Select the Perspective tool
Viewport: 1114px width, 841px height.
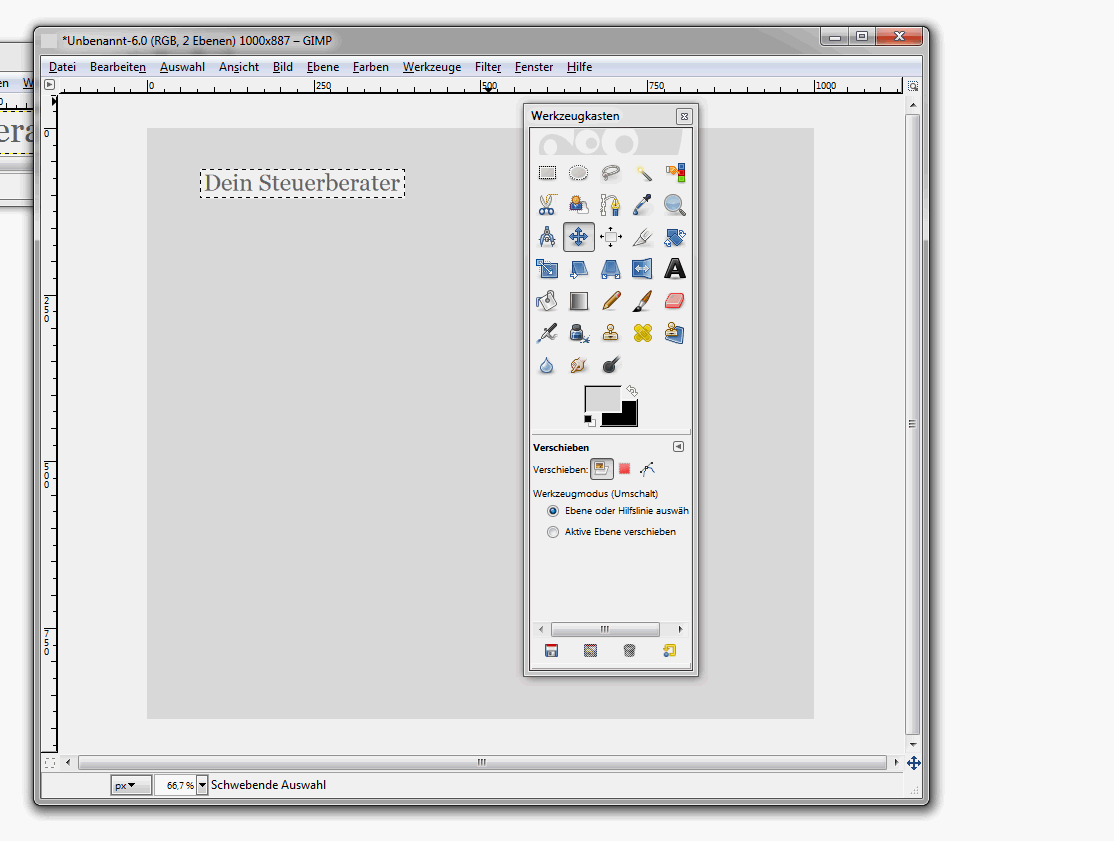(610, 268)
